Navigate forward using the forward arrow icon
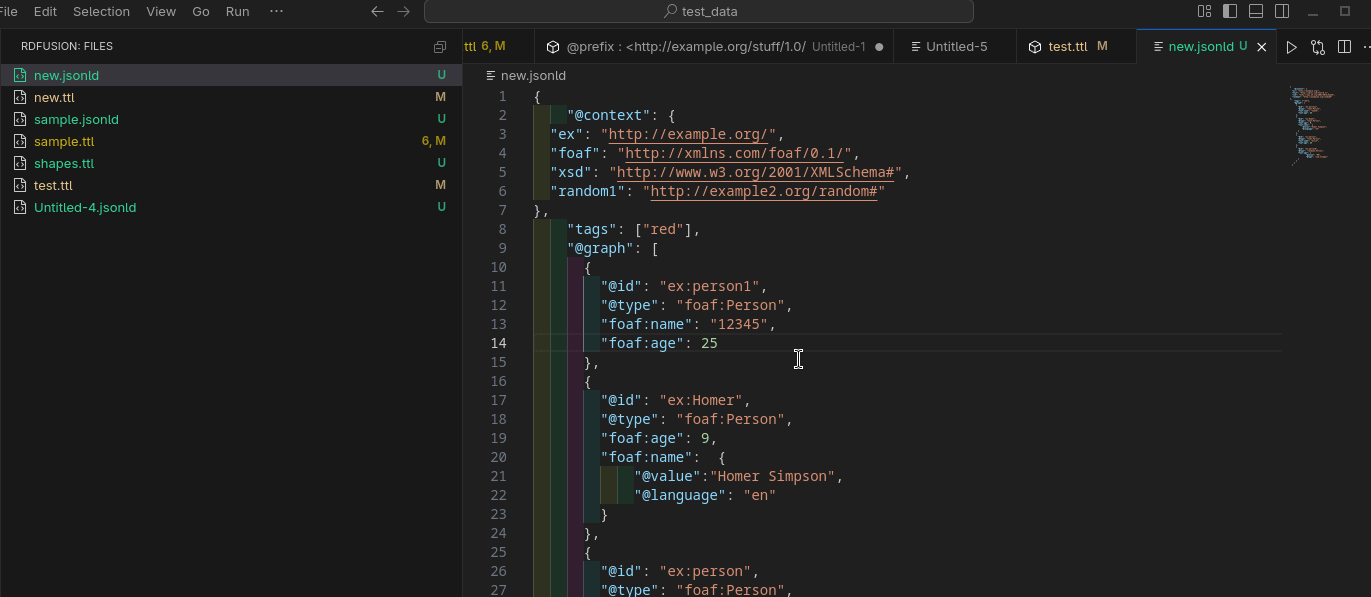1371x597 pixels. tap(403, 11)
